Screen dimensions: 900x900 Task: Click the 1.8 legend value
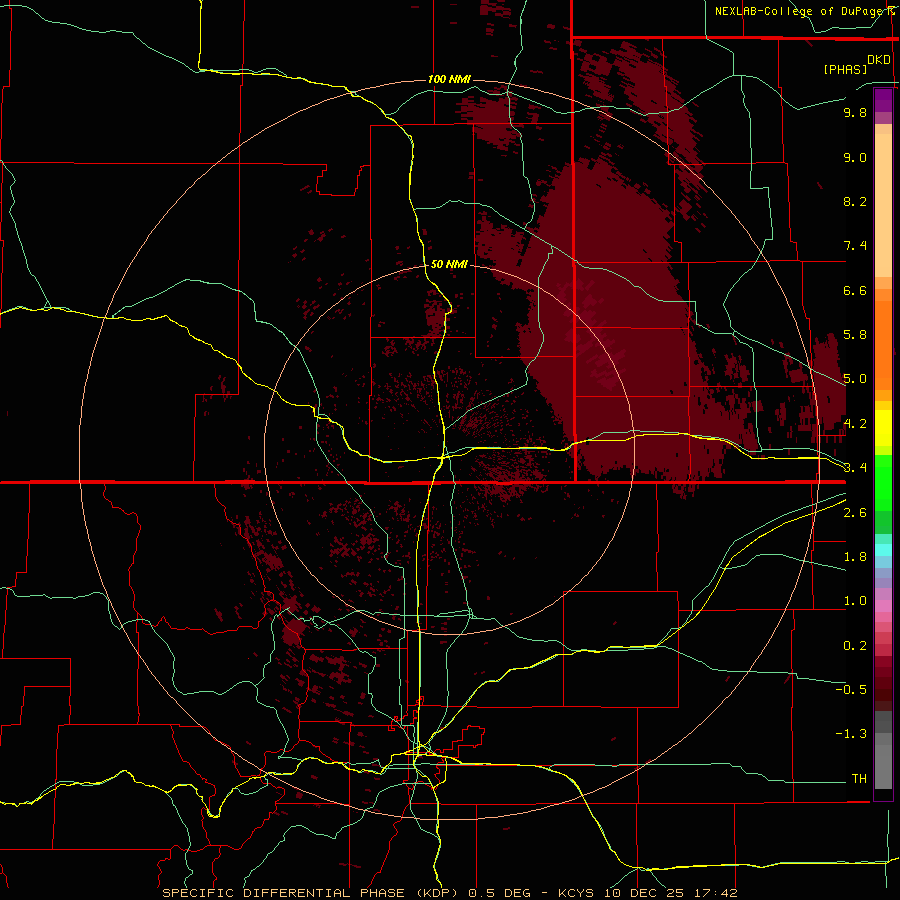[x=855, y=557]
